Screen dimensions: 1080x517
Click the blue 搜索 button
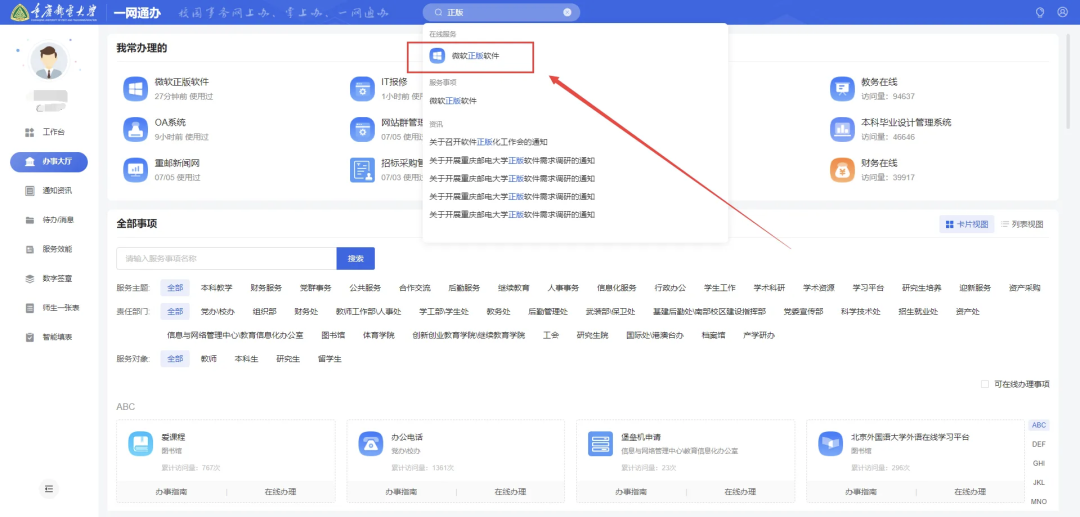click(355, 259)
